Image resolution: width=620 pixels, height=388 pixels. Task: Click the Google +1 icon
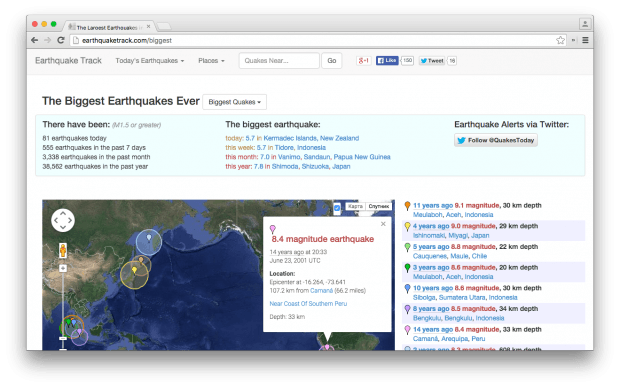click(x=363, y=61)
